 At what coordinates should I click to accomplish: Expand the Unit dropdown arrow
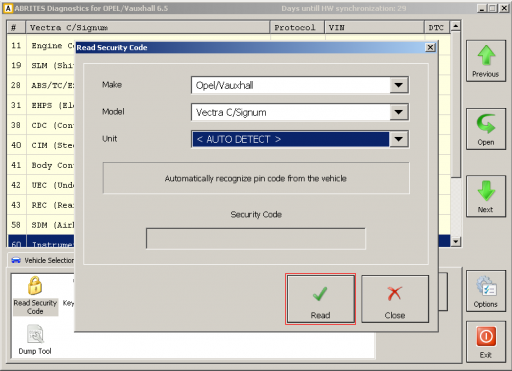click(x=399, y=139)
